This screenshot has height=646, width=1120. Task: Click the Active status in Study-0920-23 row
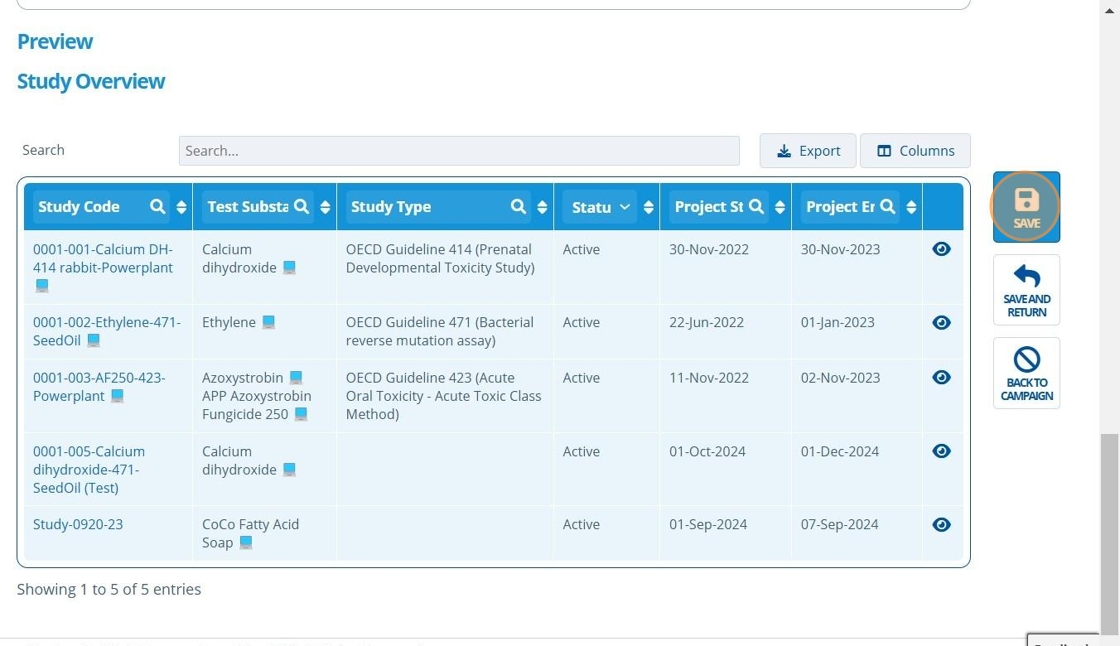(x=581, y=525)
